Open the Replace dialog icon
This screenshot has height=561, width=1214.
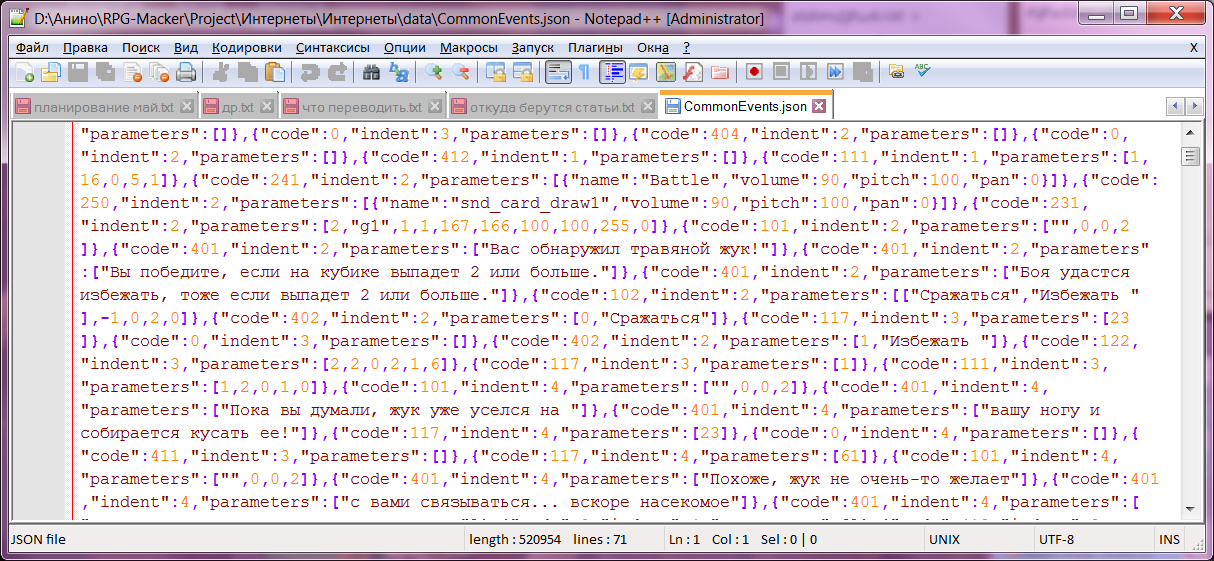coord(398,72)
